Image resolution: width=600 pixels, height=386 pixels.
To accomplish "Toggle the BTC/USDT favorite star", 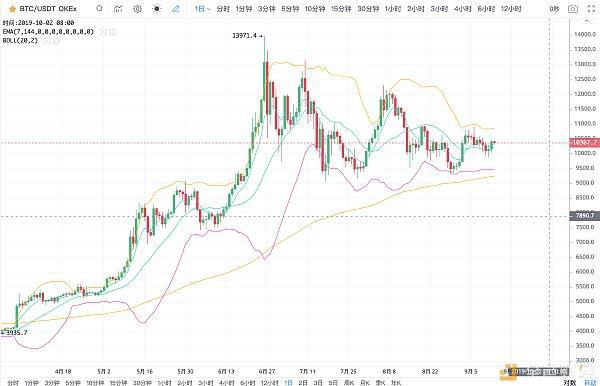I will tap(12, 8).
